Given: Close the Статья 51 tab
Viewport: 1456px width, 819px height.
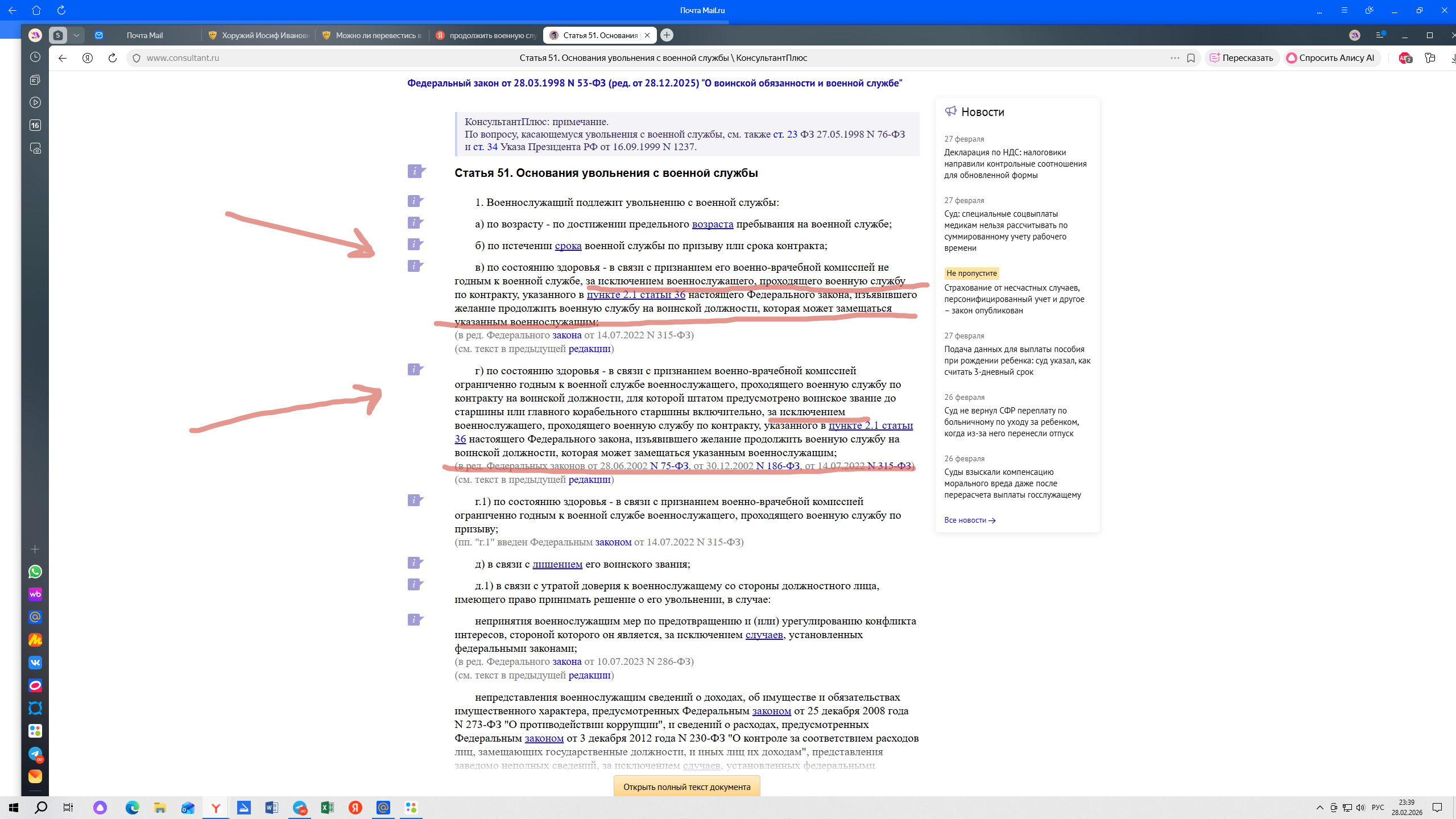Looking at the screenshot, I should click(647, 35).
